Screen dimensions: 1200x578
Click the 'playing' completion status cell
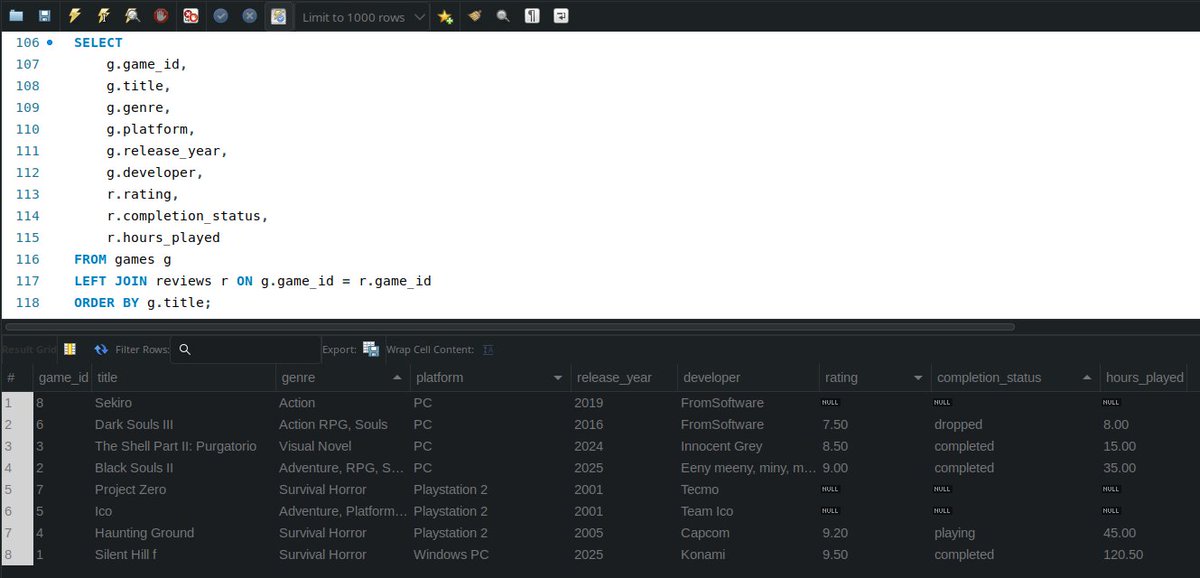point(1014,533)
